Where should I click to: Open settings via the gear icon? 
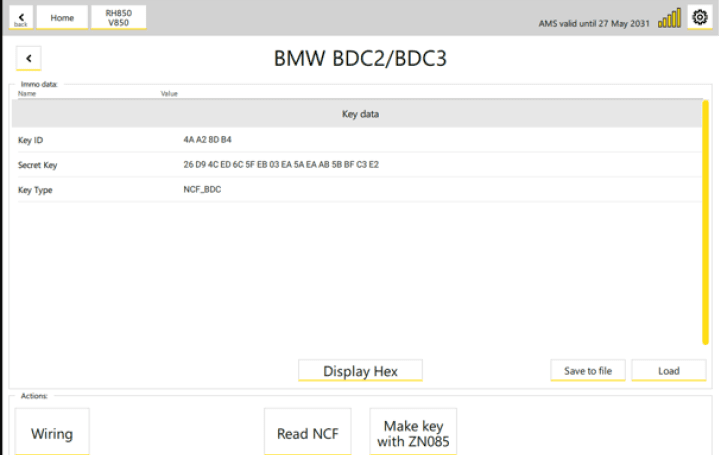[700, 17]
